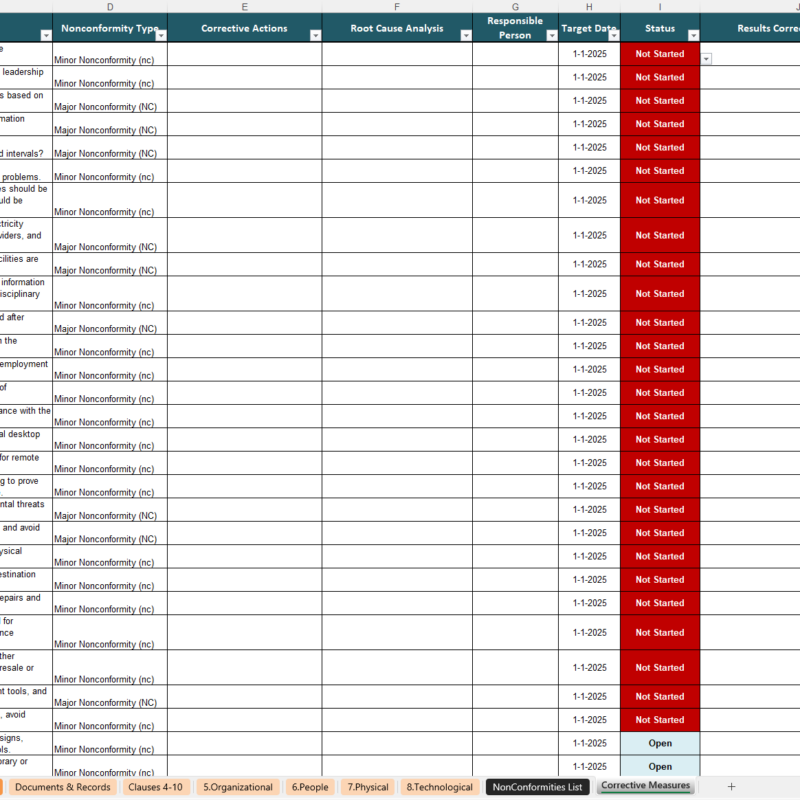Screen dimensions: 800x800
Task: Open the 7.Physical sheet tab
Action: 370,787
